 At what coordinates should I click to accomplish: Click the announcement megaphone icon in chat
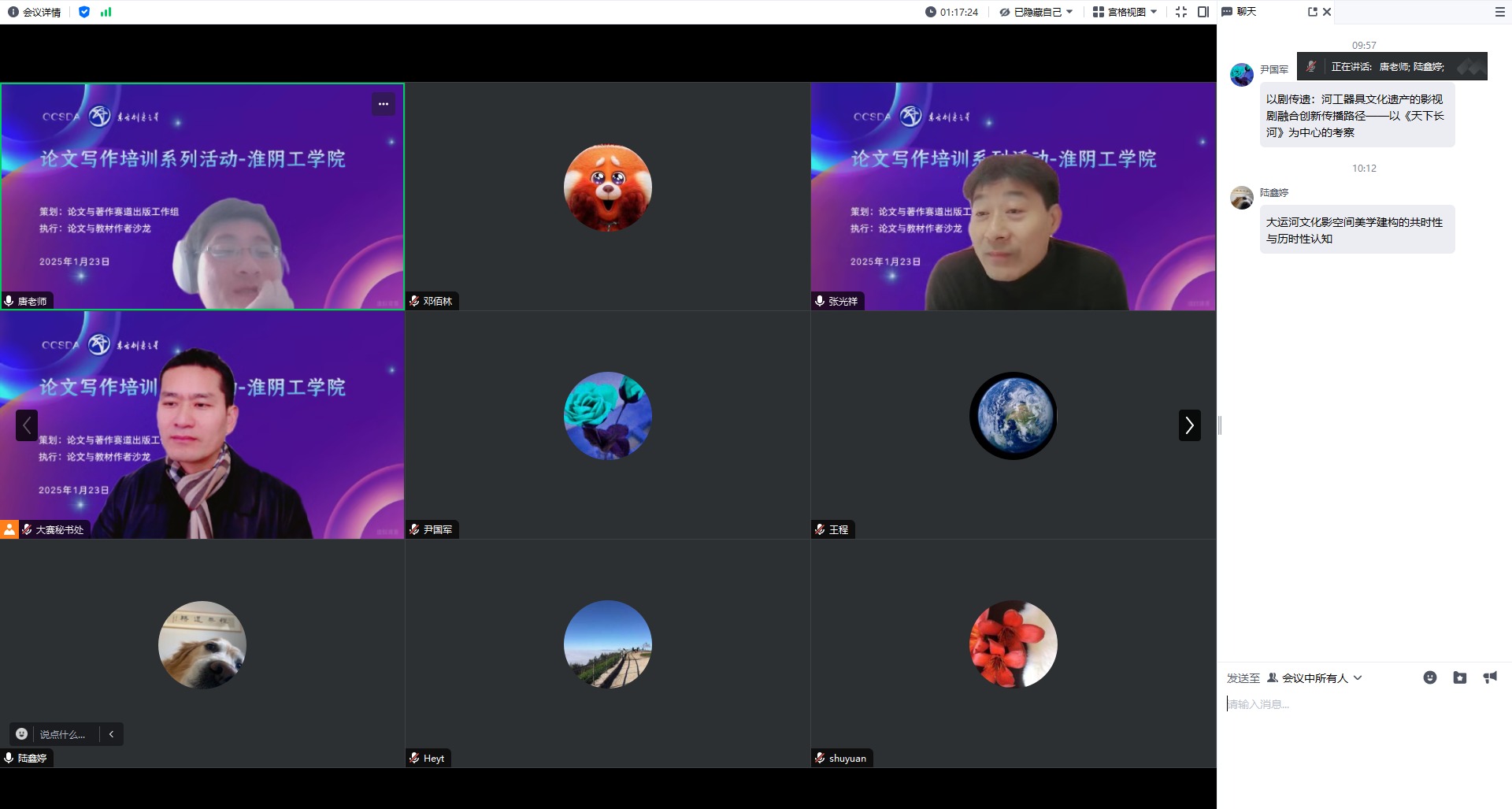coord(1489,677)
